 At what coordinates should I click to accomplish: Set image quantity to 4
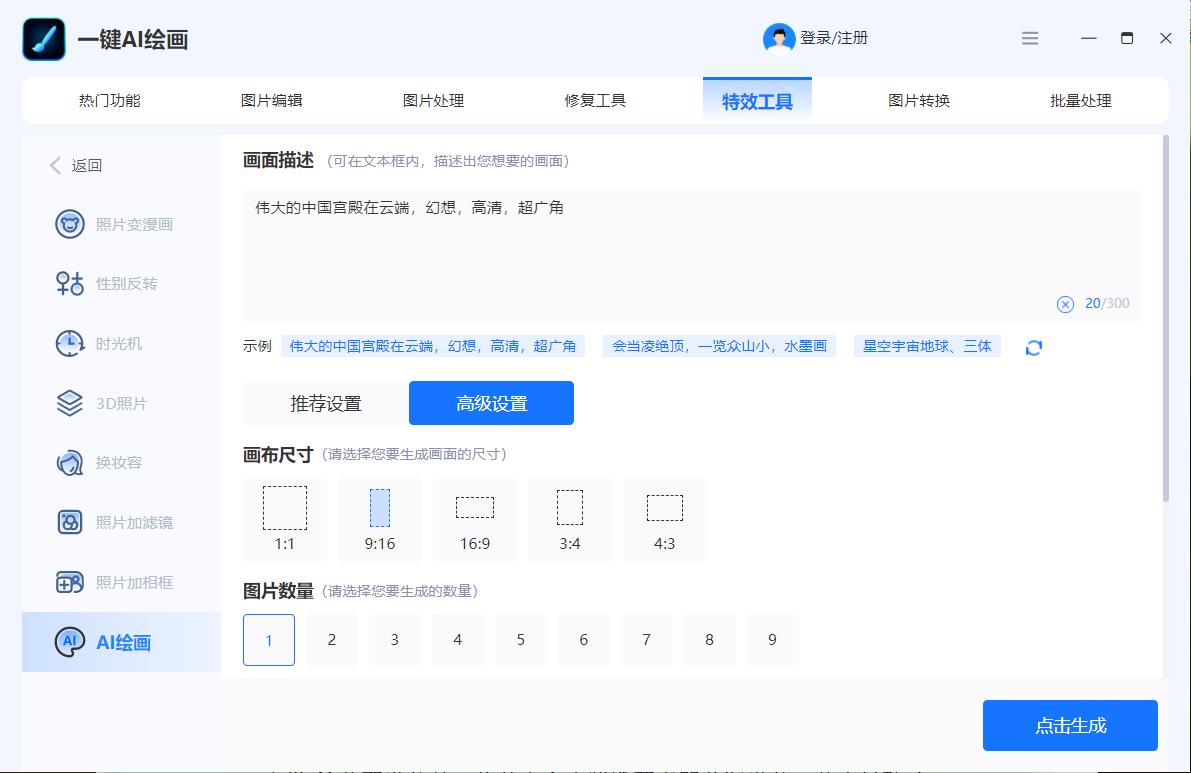(458, 640)
